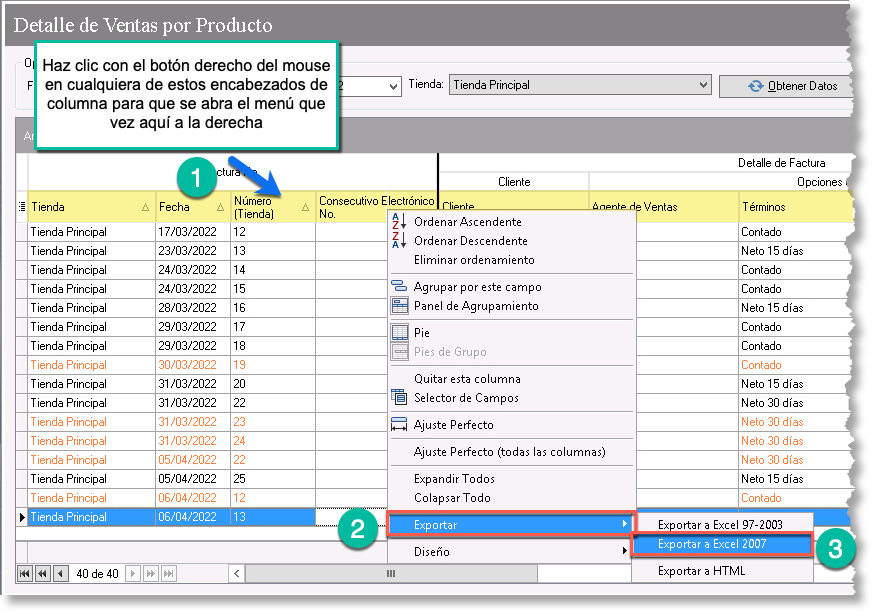The height and width of the screenshot is (611, 872).
Task: Click invoice number 20 cell
Action: click(x=273, y=384)
